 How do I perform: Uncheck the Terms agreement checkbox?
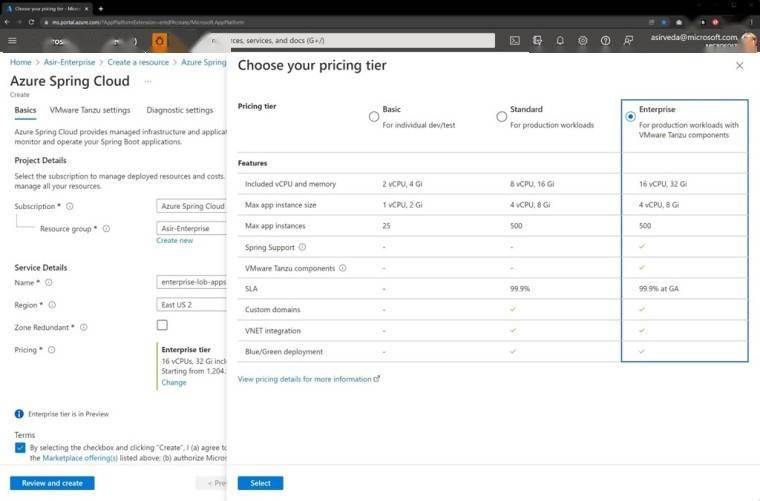click(20, 448)
